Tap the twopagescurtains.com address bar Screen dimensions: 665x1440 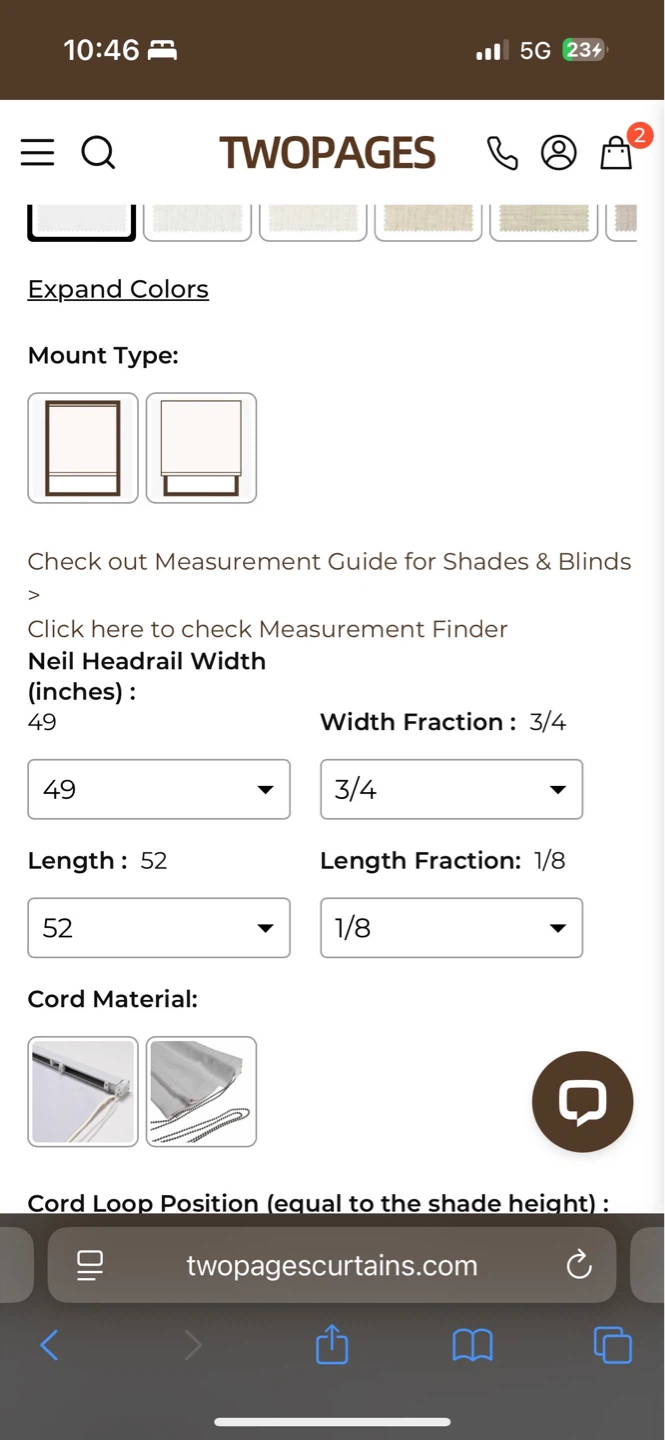coord(332,1265)
